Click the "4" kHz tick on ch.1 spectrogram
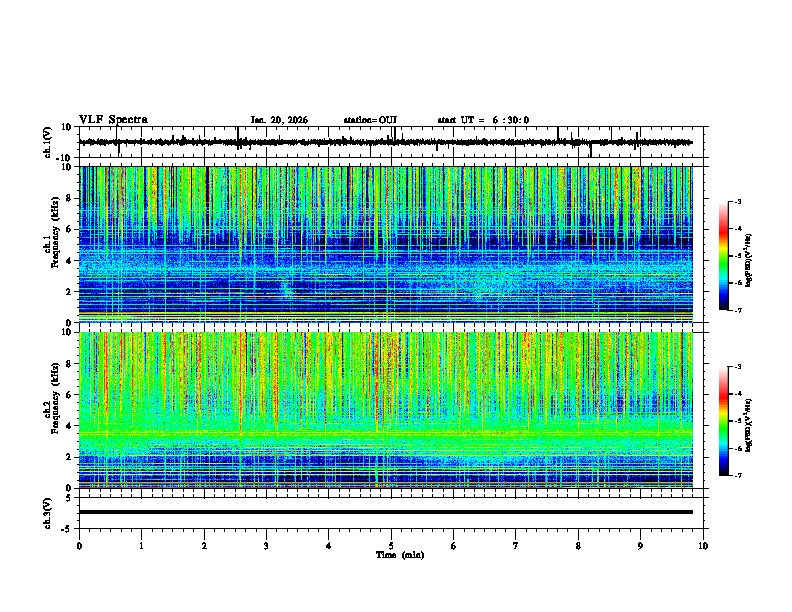This screenshot has height=612, width=792. coord(70,261)
